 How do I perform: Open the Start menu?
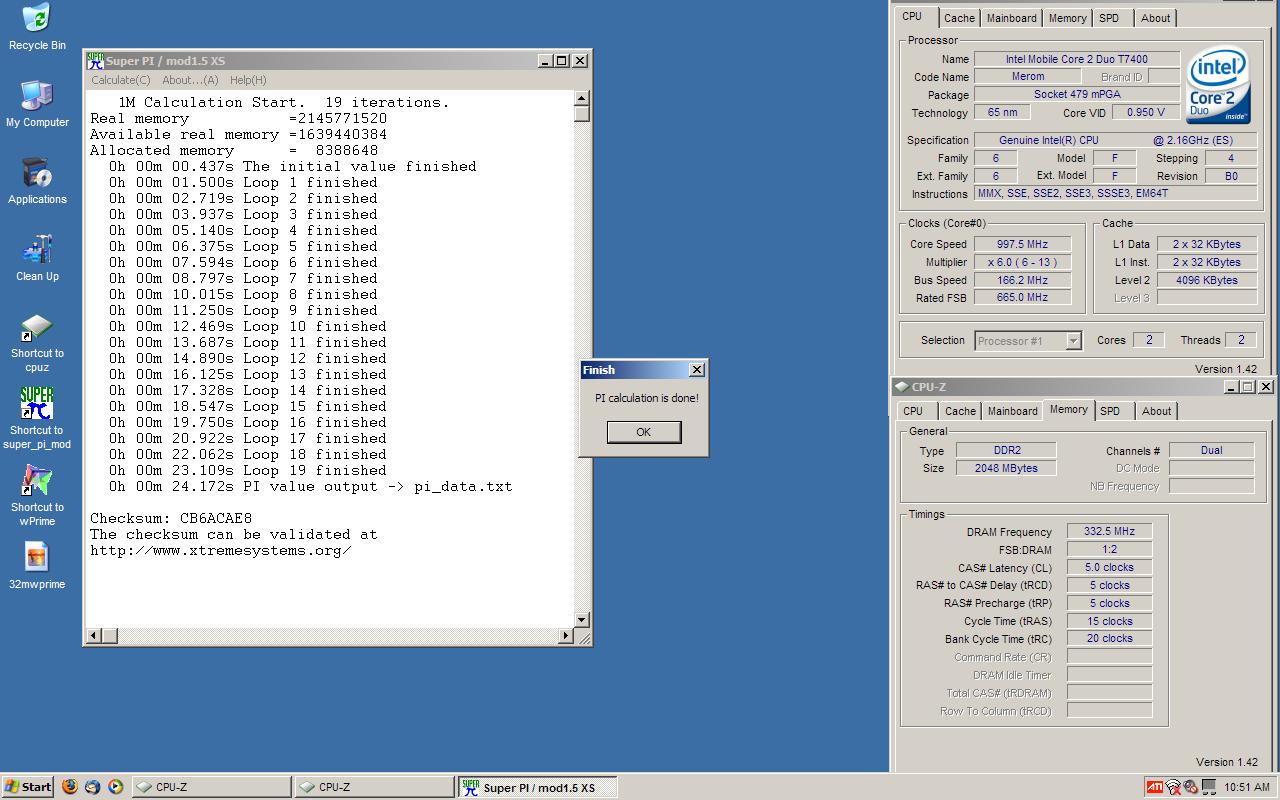pos(28,787)
